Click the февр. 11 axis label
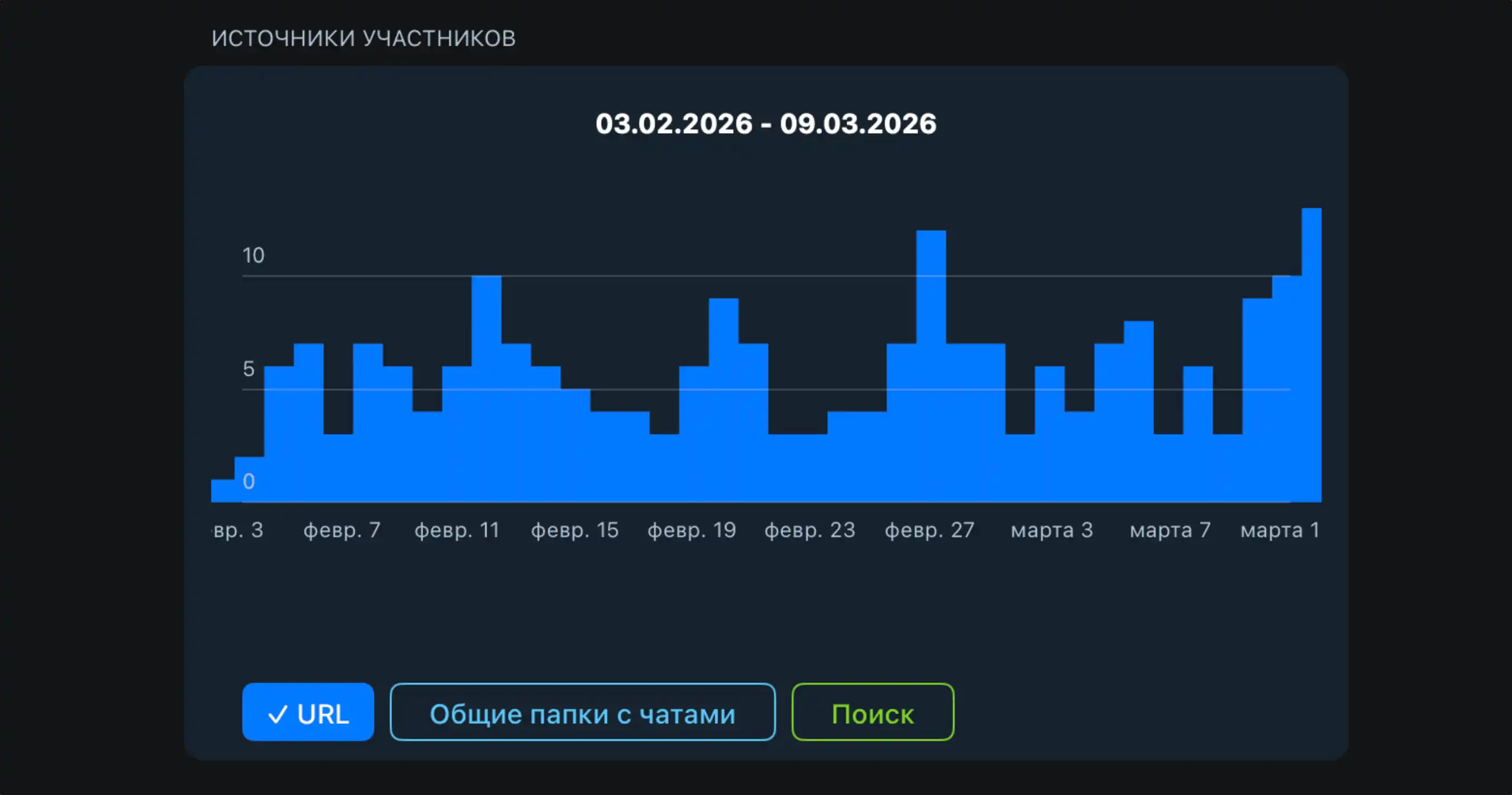The height and width of the screenshot is (795, 1512). coord(456,530)
